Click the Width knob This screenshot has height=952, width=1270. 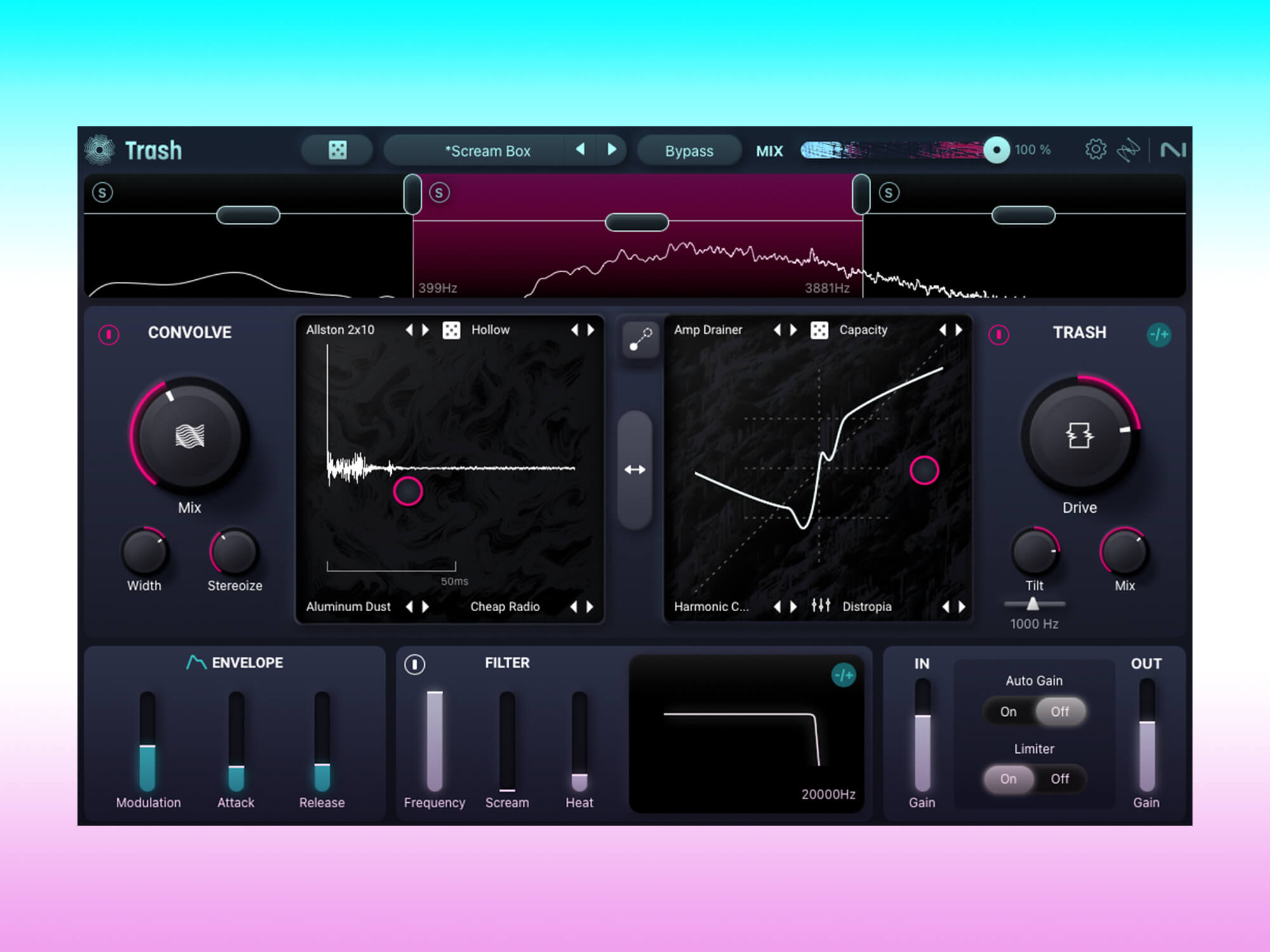point(145,552)
